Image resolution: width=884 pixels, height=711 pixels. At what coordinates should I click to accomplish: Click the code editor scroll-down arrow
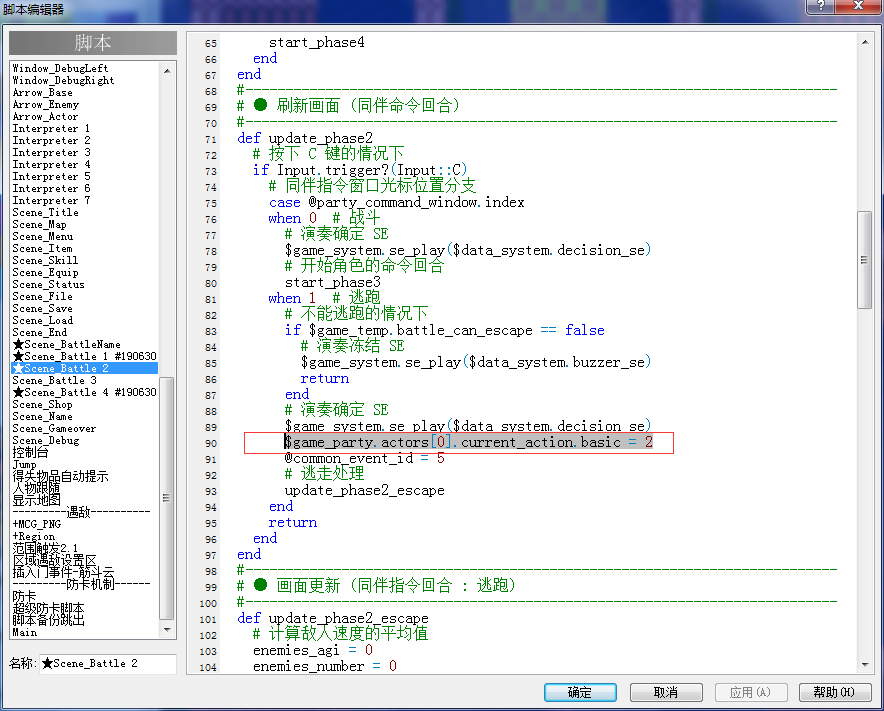[865, 665]
